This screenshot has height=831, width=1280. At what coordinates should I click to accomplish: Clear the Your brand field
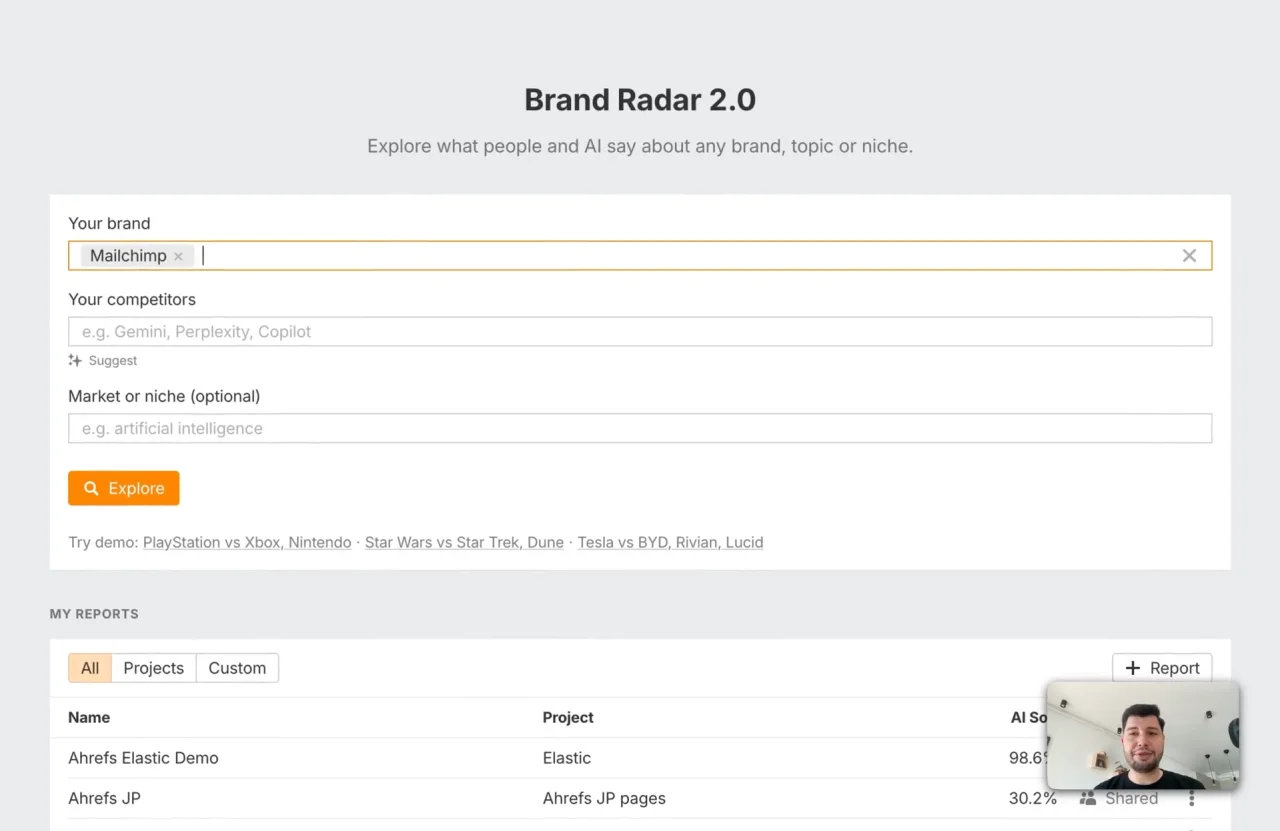[1189, 256]
